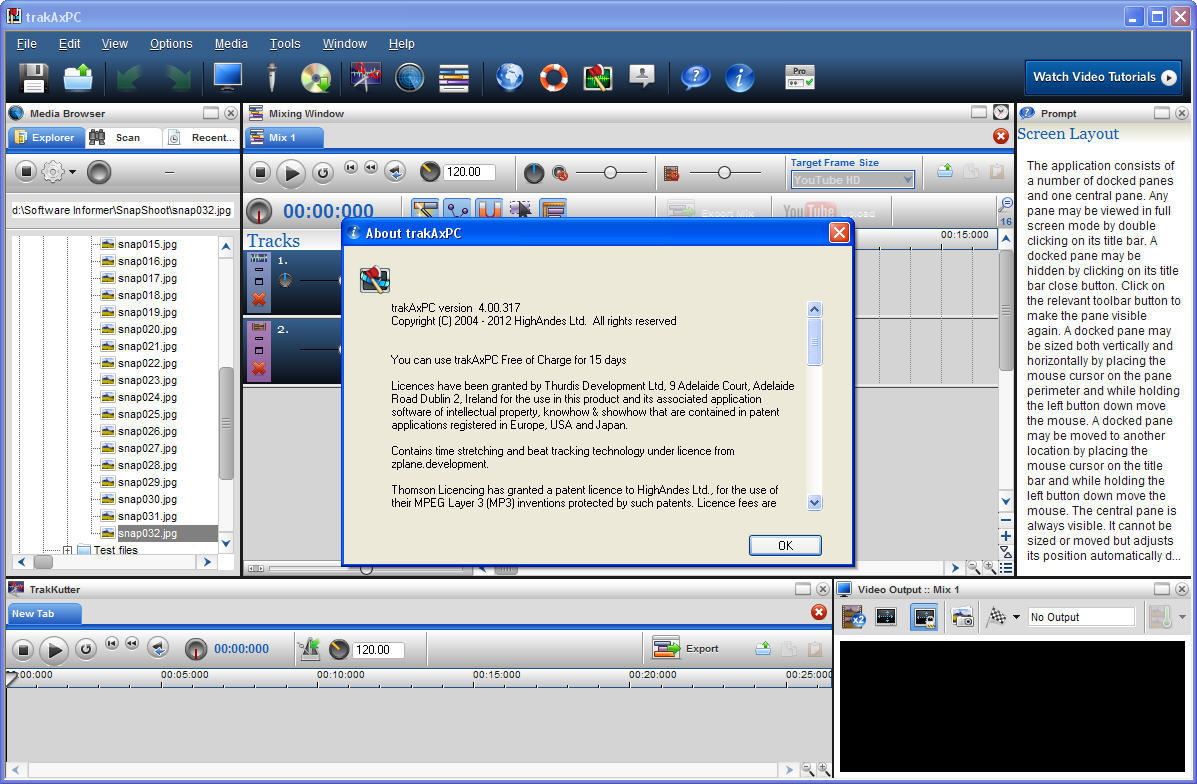Open the Help question mark icon
The width and height of the screenshot is (1197, 784).
click(x=695, y=77)
